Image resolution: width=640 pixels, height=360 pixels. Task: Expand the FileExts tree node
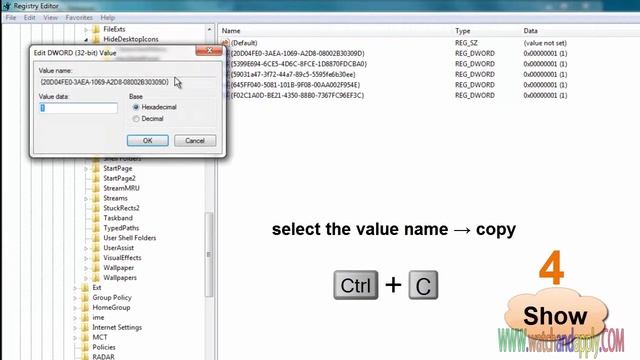click(x=86, y=29)
